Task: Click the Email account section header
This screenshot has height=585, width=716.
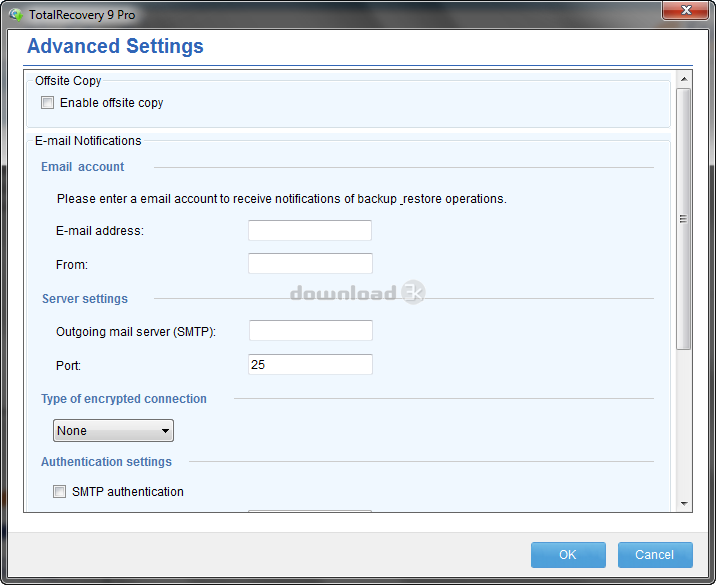Action: [x=83, y=167]
